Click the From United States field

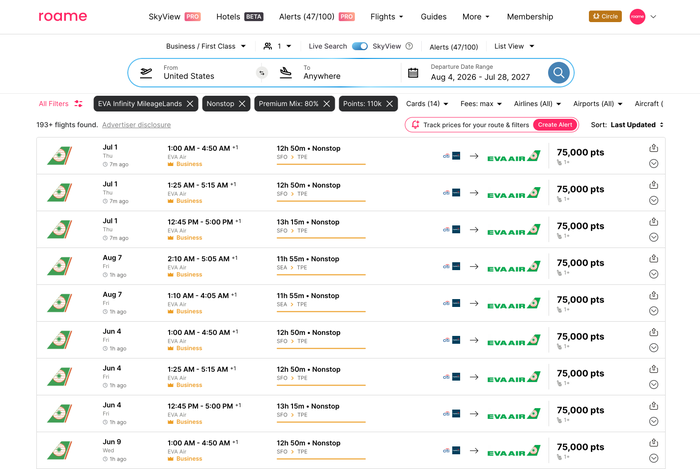pos(194,73)
